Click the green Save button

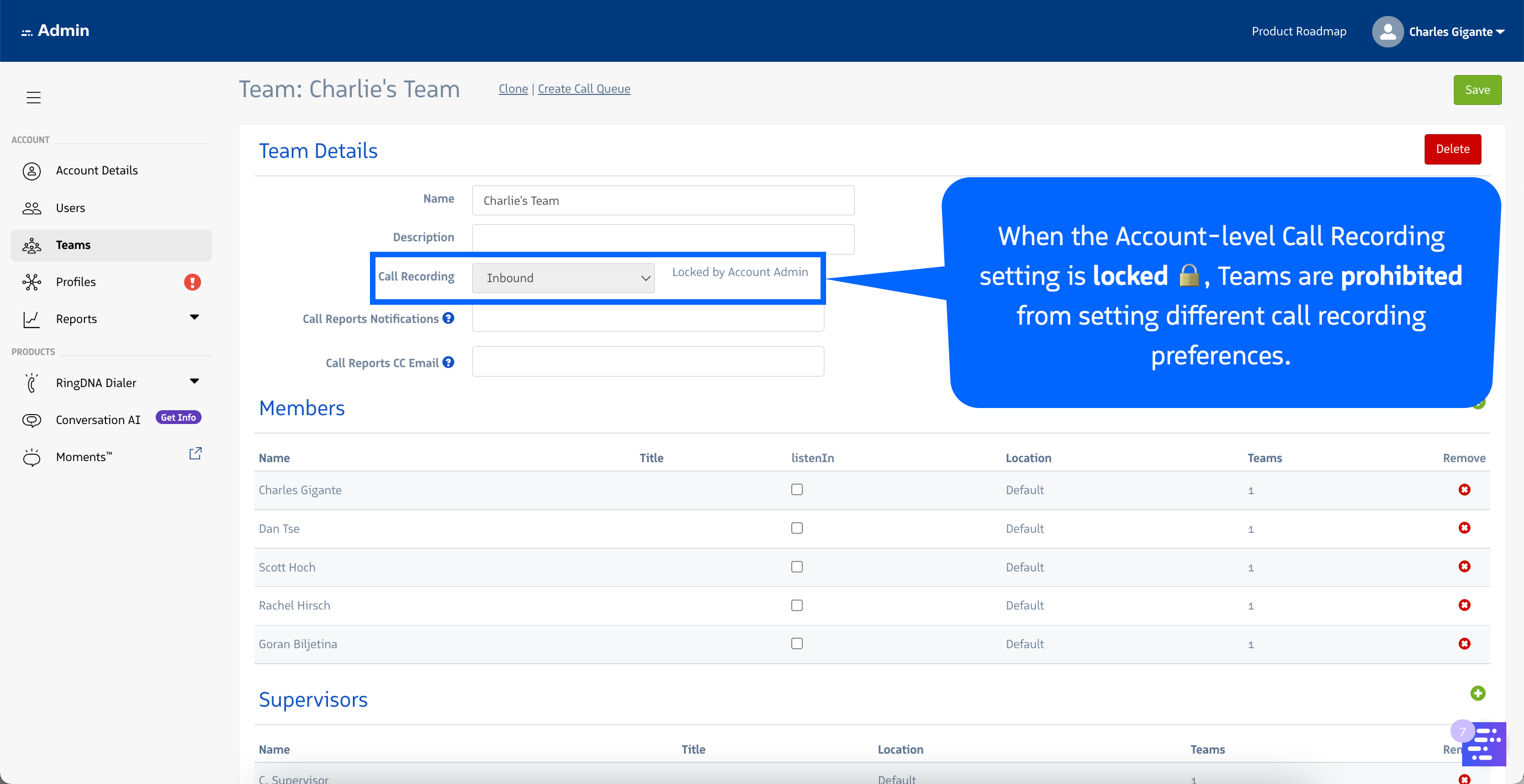pos(1477,90)
